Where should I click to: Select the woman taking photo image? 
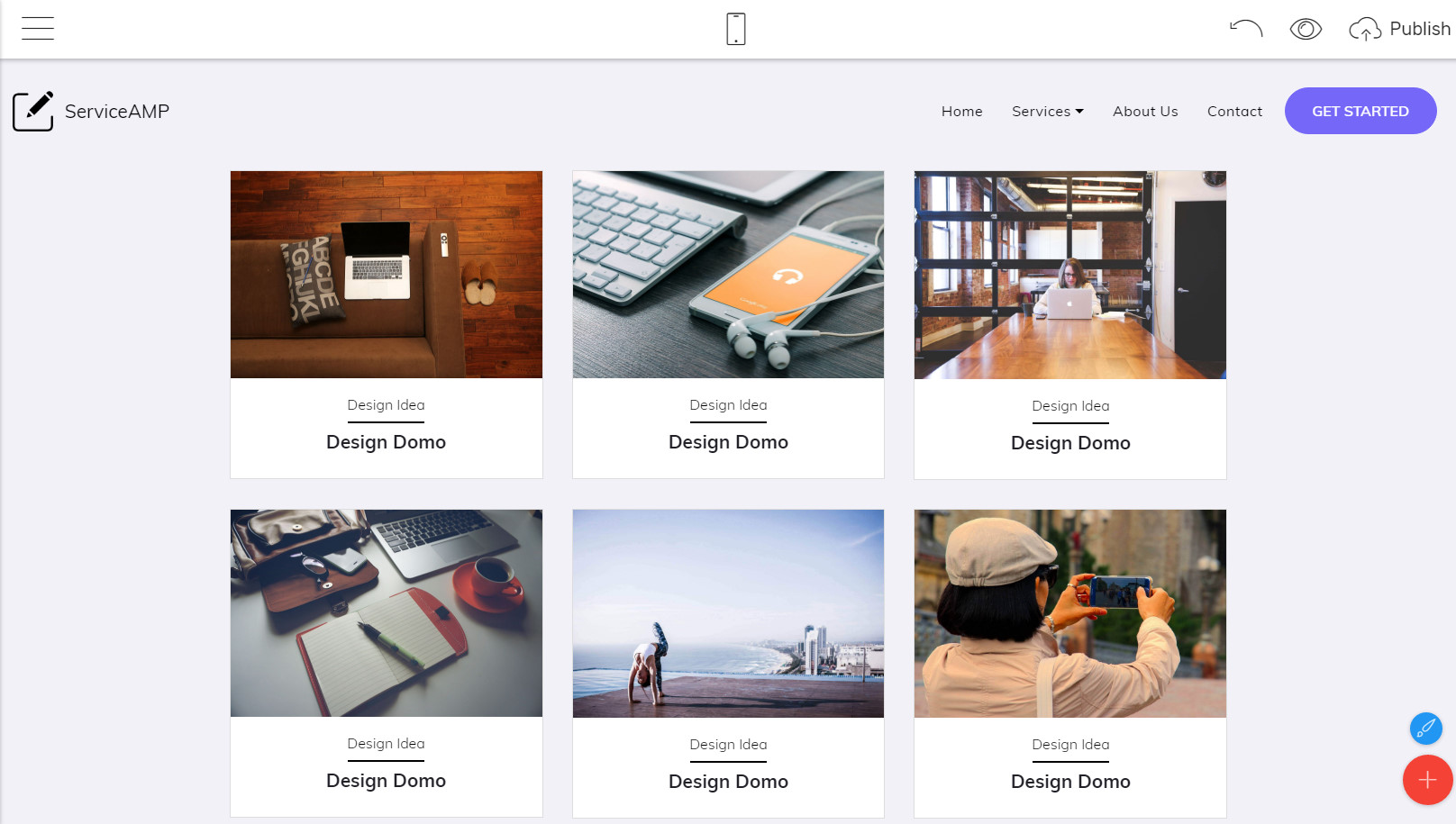(x=1070, y=613)
